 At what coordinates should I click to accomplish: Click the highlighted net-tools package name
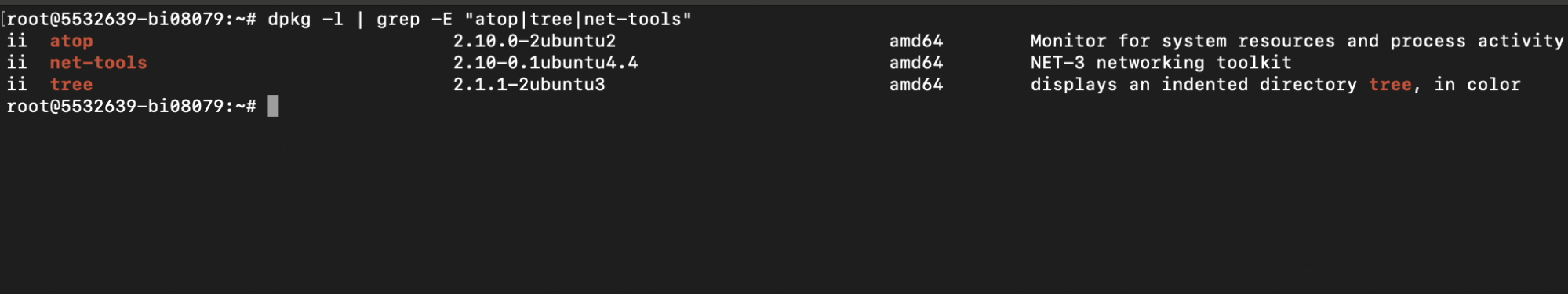[x=99, y=63]
